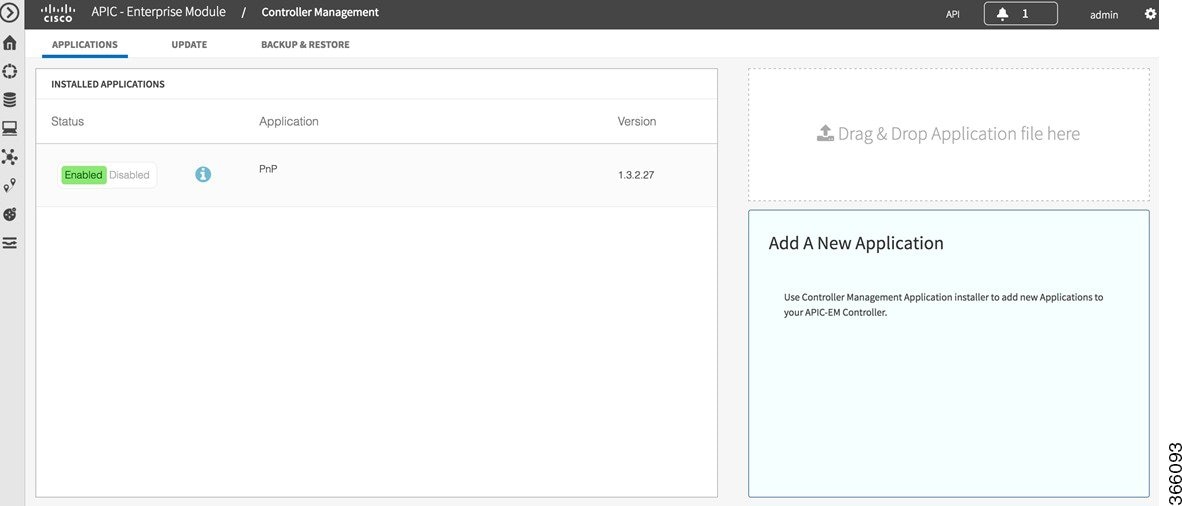The image size is (1182, 506).
Task: Click the APIC - Enterprise Module title
Action: click(x=158, y=12)
